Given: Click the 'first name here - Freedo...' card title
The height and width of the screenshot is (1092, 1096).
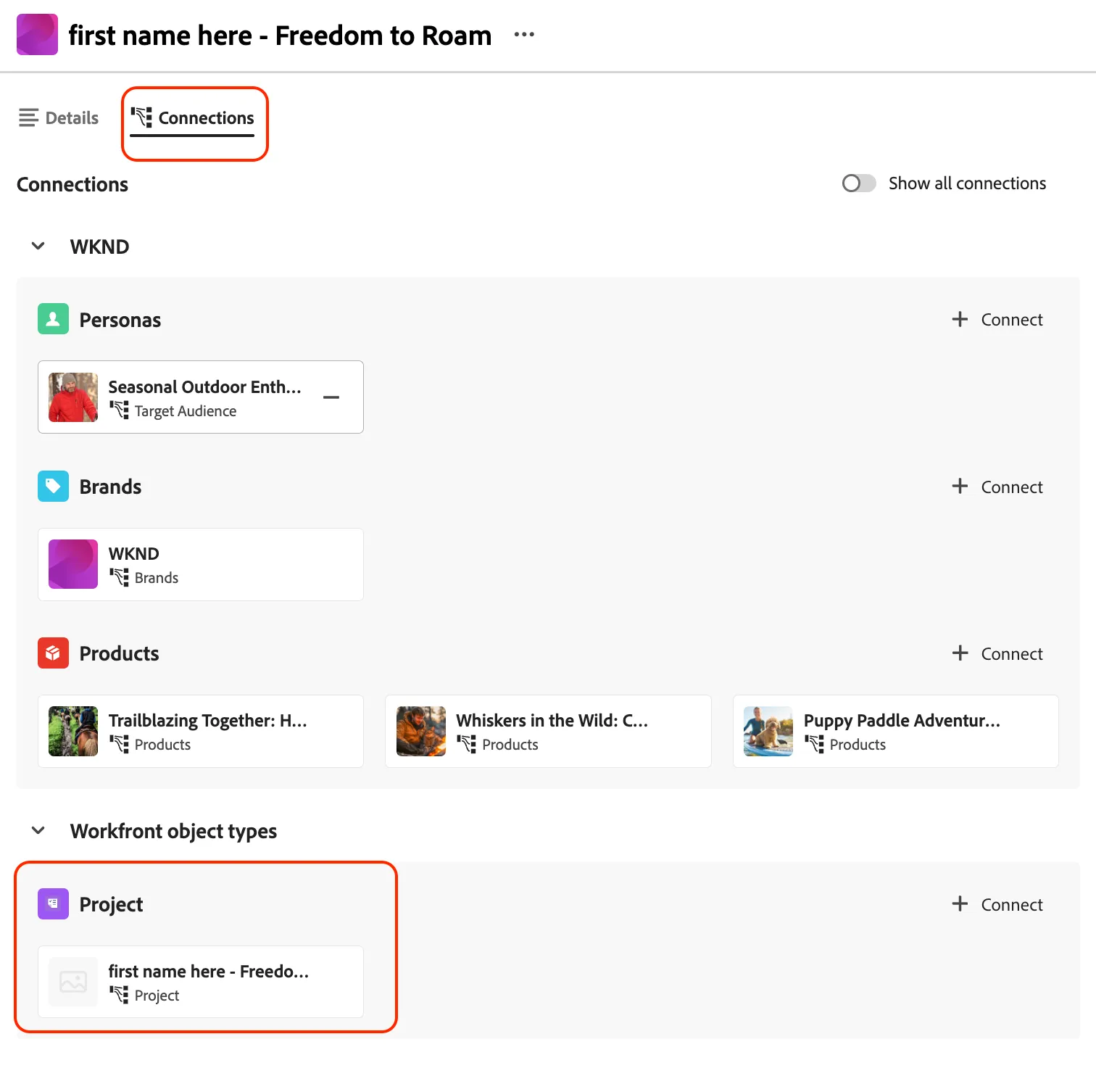Looking at the screenshot, I should (209, 972).
